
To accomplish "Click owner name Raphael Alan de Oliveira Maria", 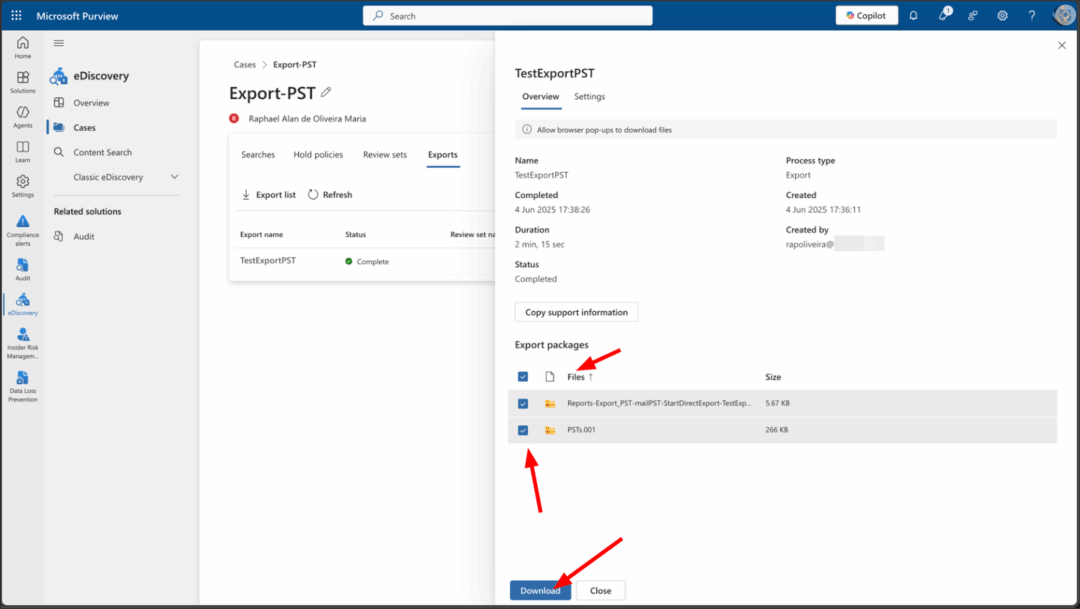I will point(307,118).
